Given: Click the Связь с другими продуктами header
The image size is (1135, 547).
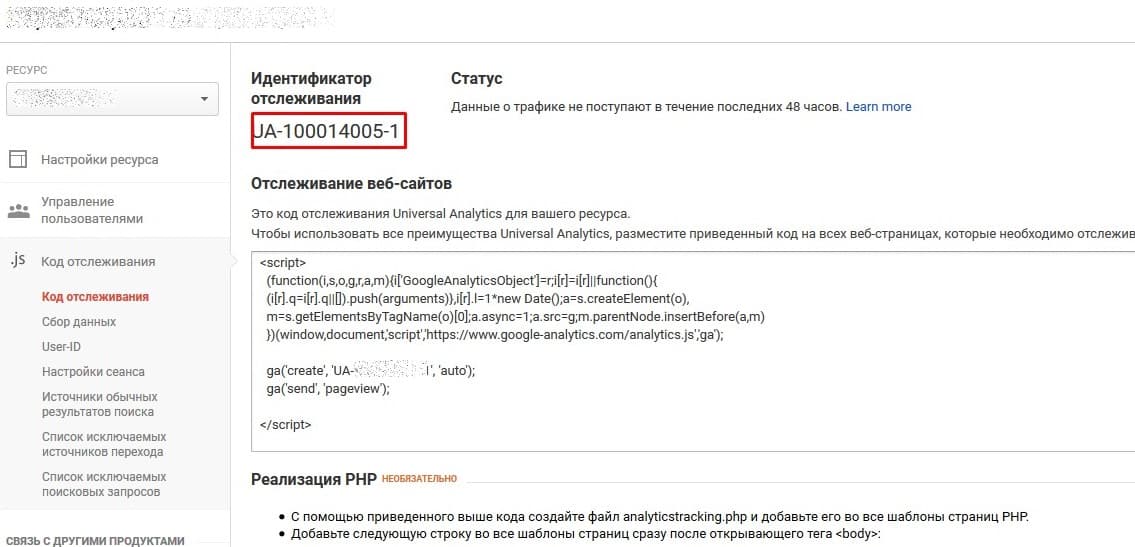Looking at the screenshot, I should (96, 540).
